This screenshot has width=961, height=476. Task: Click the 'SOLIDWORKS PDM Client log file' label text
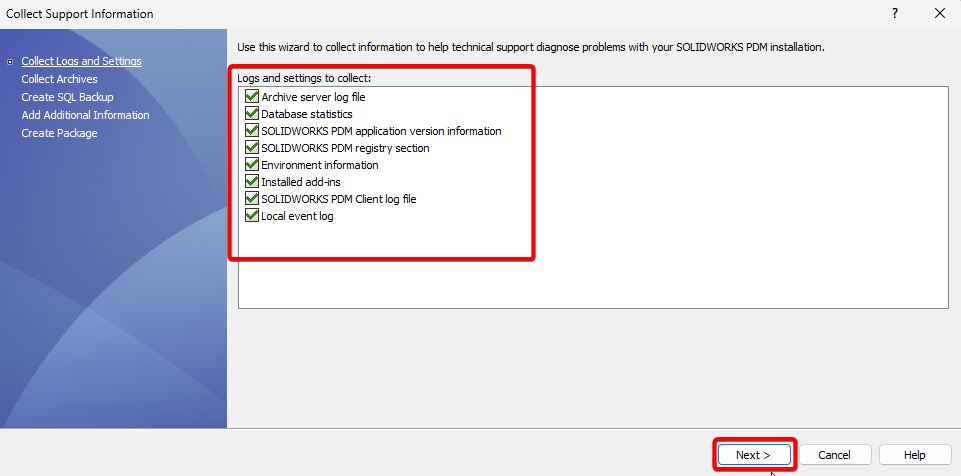339,199
